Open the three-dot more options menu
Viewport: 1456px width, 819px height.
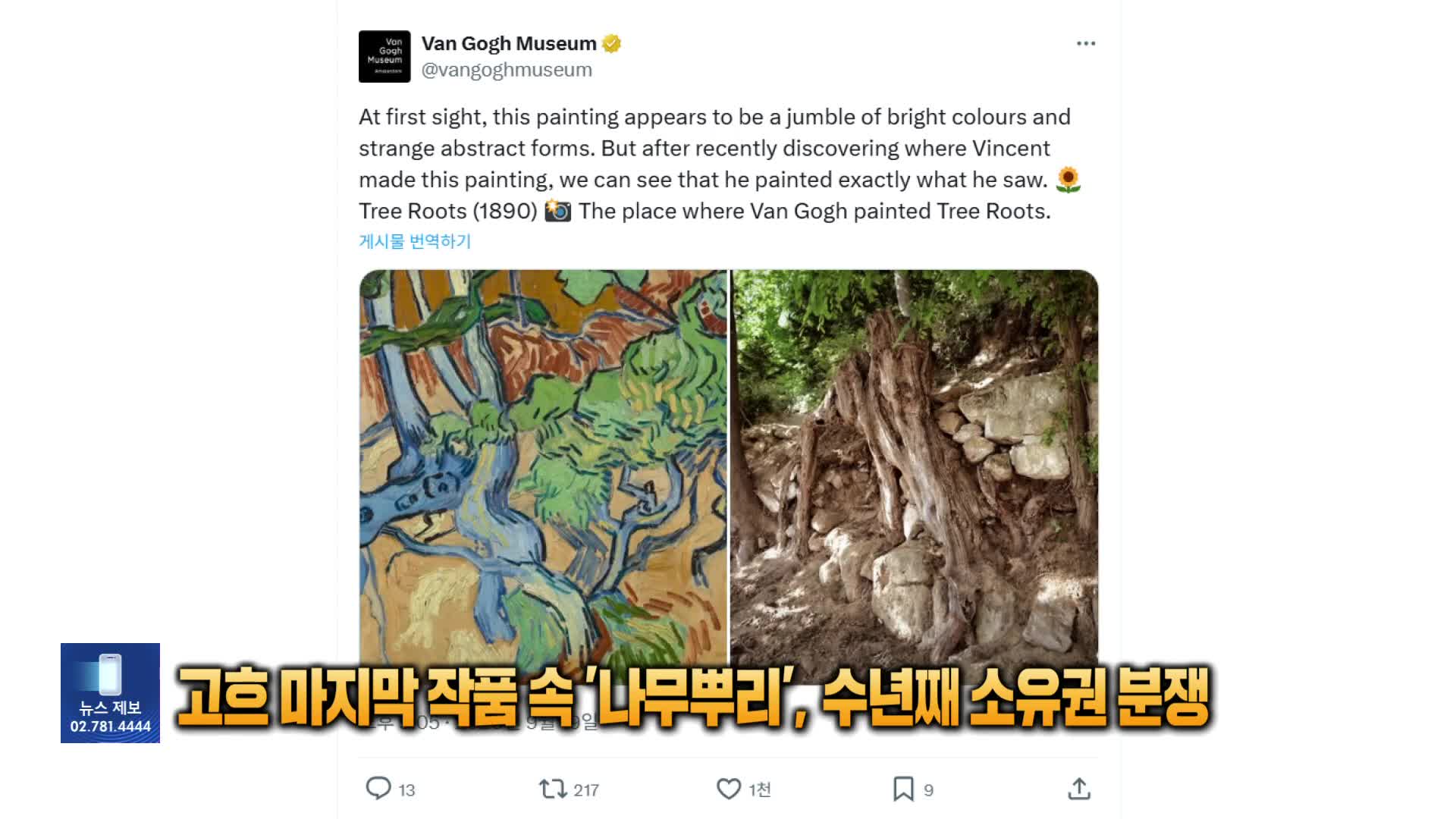1085,43
